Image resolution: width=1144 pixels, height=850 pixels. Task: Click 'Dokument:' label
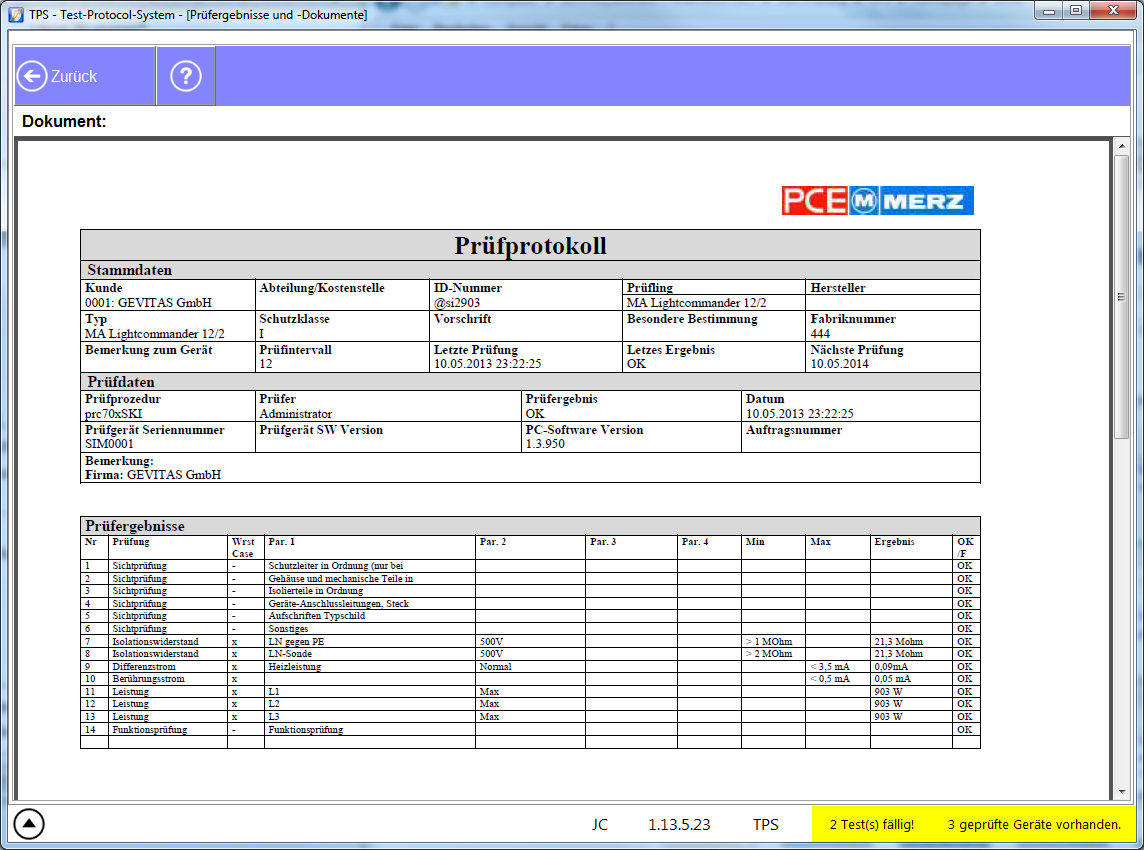click(x=64, y=121)
